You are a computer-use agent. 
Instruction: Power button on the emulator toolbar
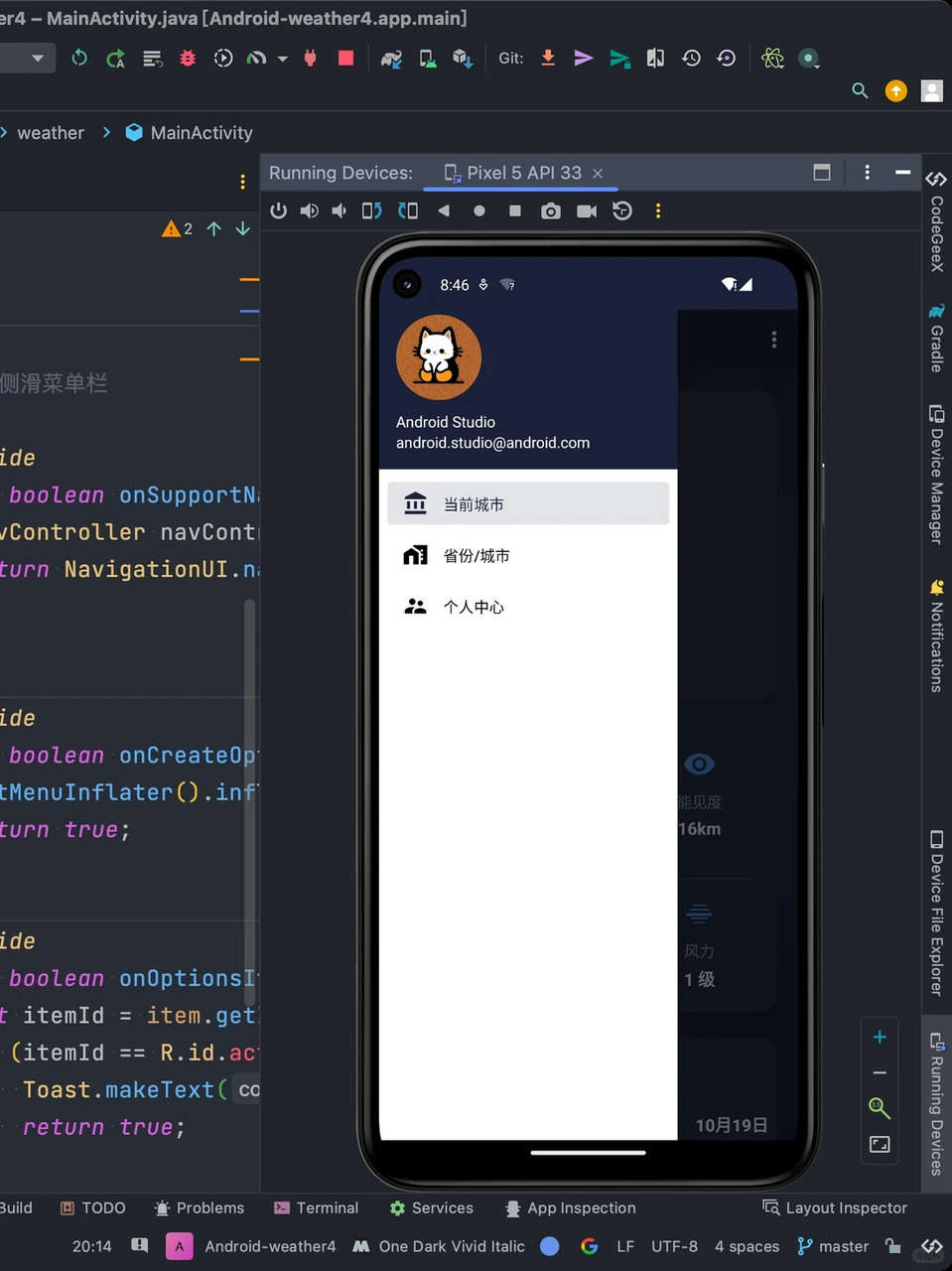(x=279, y=211)
